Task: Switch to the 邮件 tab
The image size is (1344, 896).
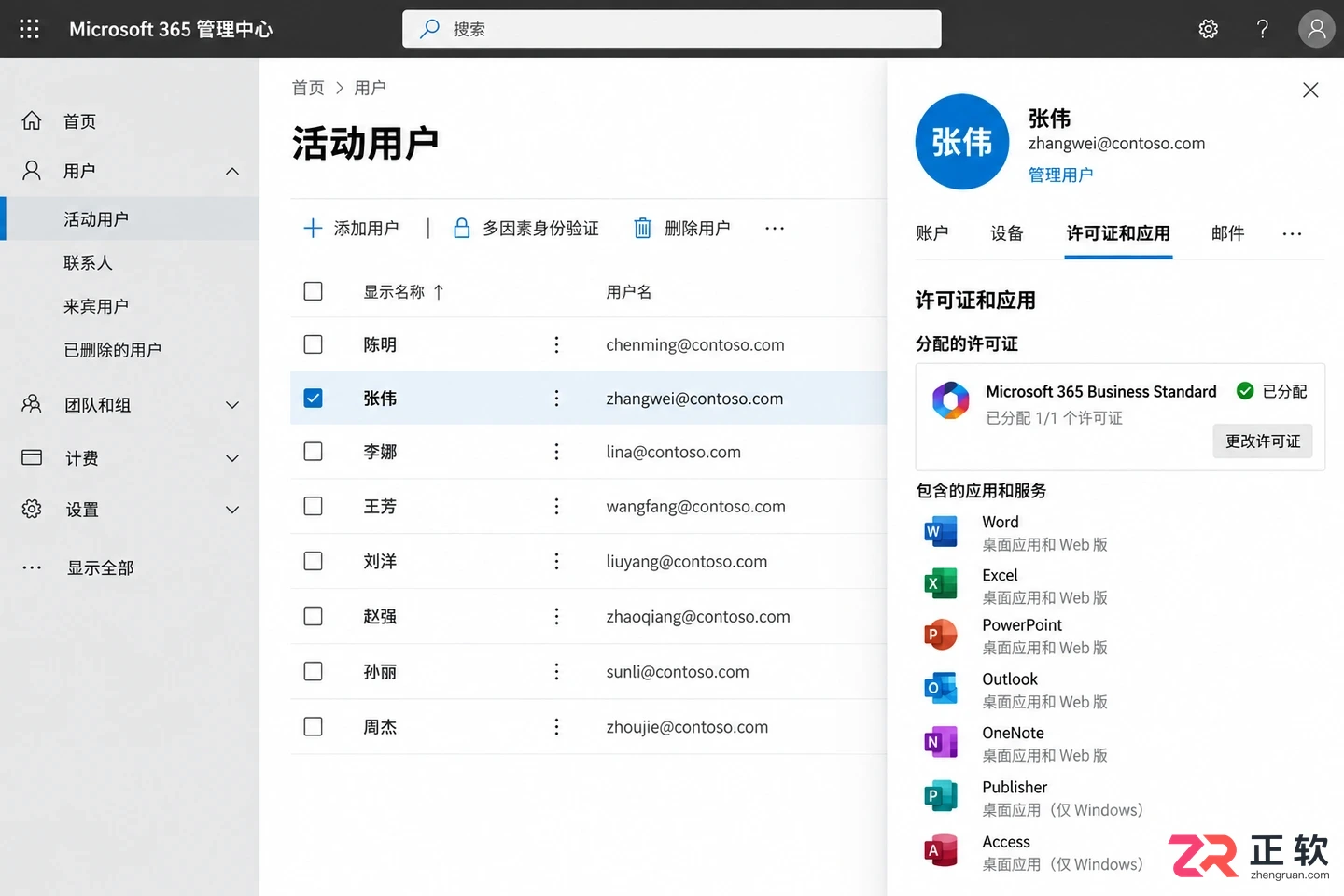Action: [1227, 233]
